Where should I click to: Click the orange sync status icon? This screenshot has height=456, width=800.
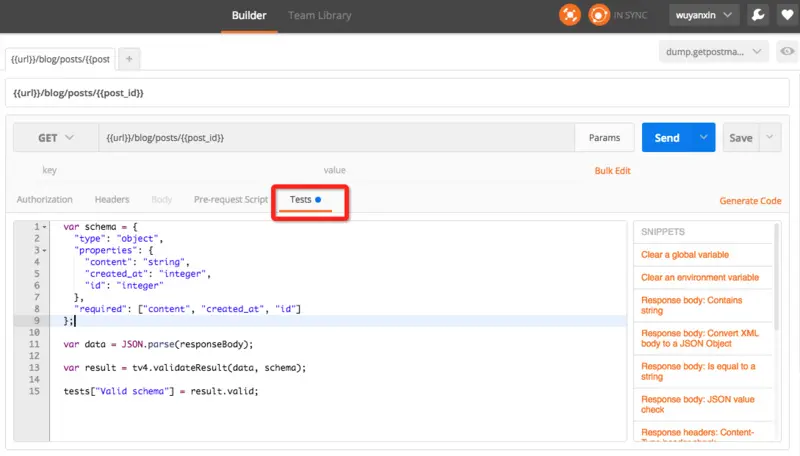click(x=598, y=15)
